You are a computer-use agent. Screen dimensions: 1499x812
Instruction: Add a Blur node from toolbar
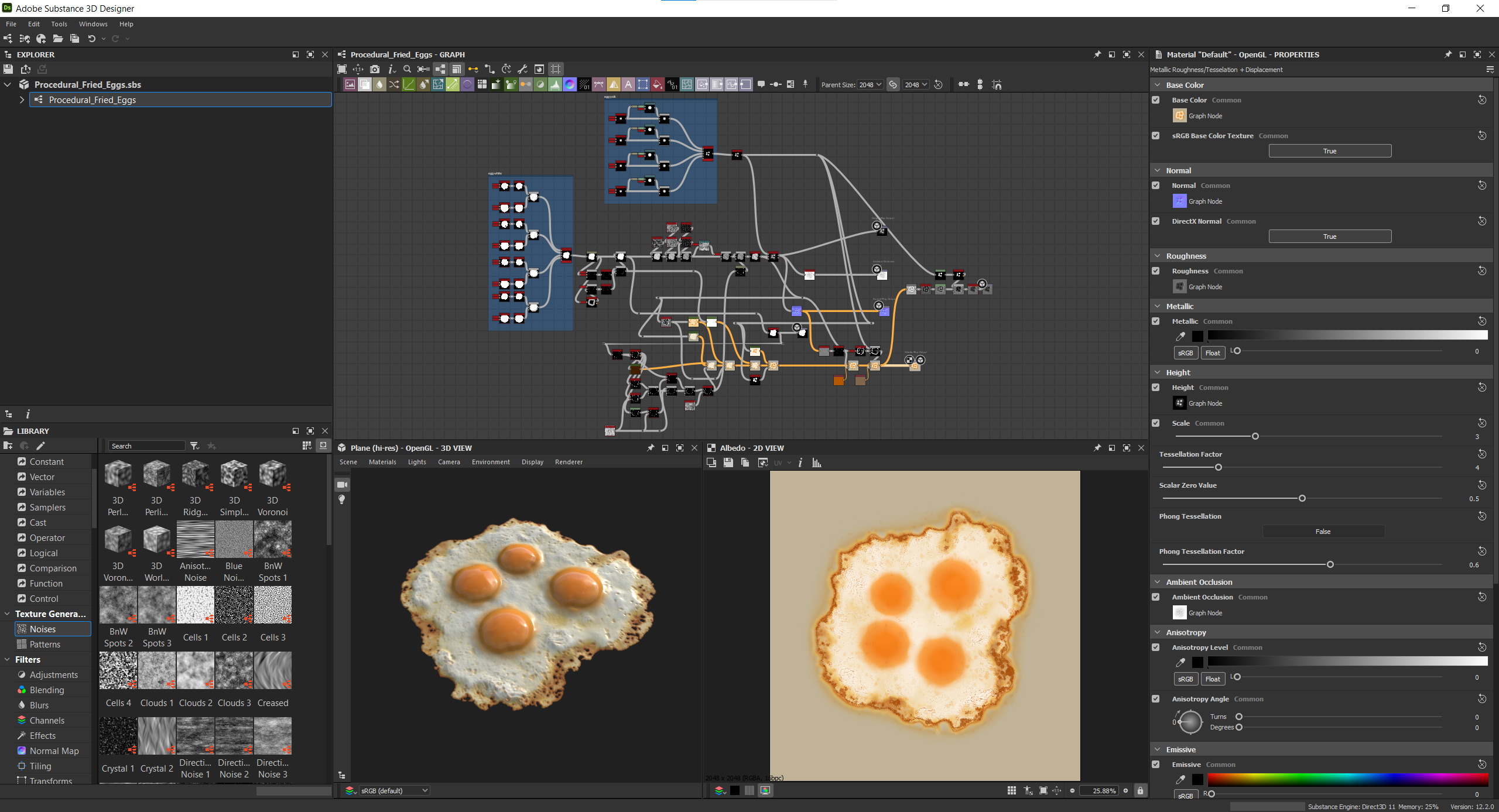click(379, 84)
